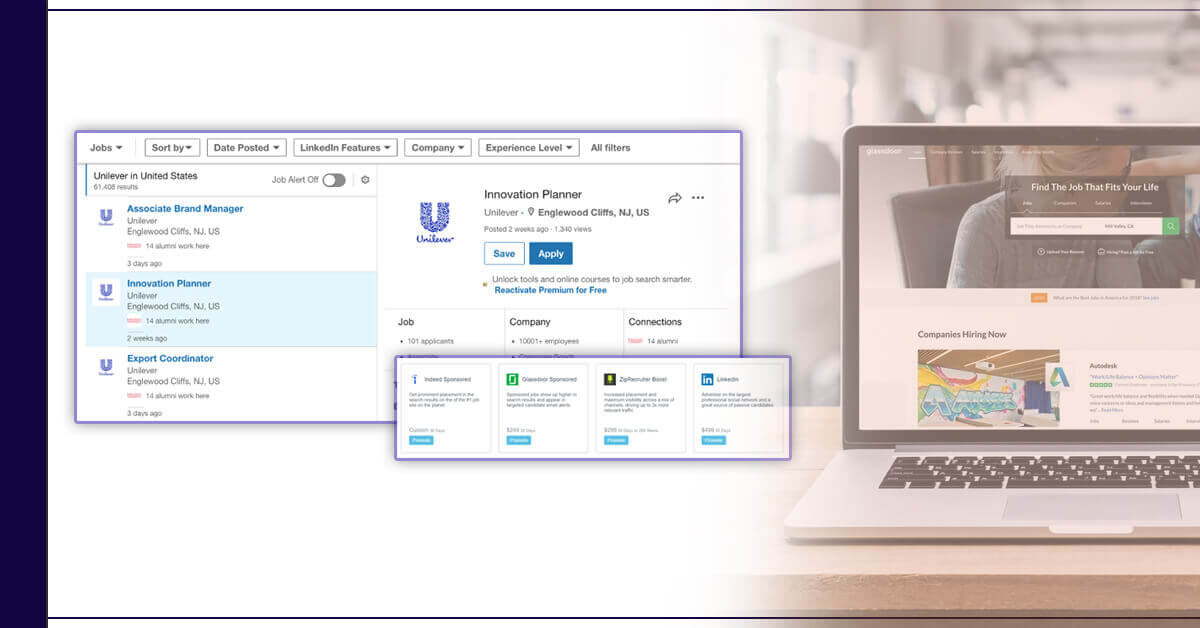
Task: Click Unilever logo beside Associate Brand Manager
Action: click(x=106, y=217)
